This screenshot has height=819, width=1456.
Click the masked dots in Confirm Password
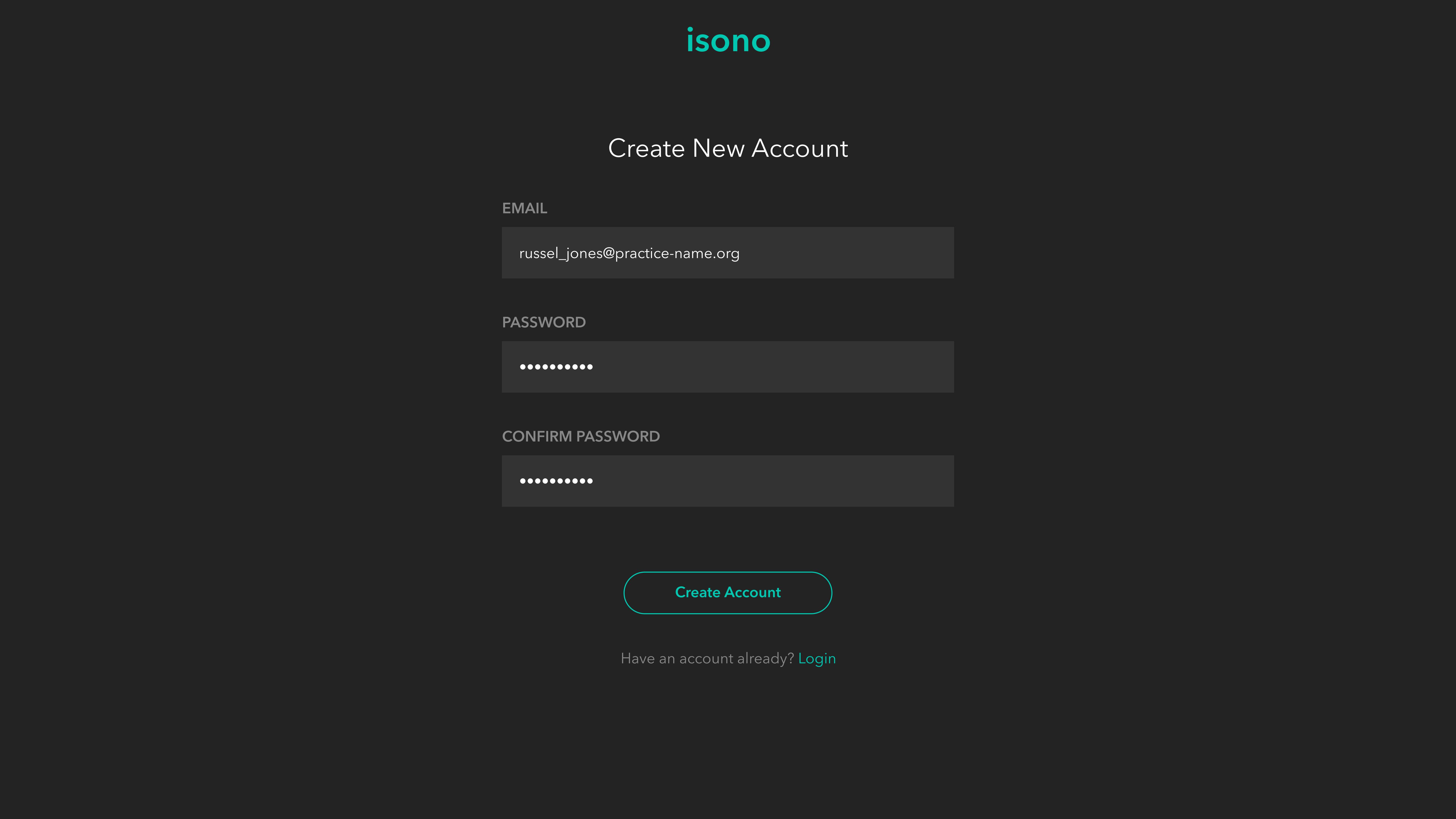tap(556, 481)
